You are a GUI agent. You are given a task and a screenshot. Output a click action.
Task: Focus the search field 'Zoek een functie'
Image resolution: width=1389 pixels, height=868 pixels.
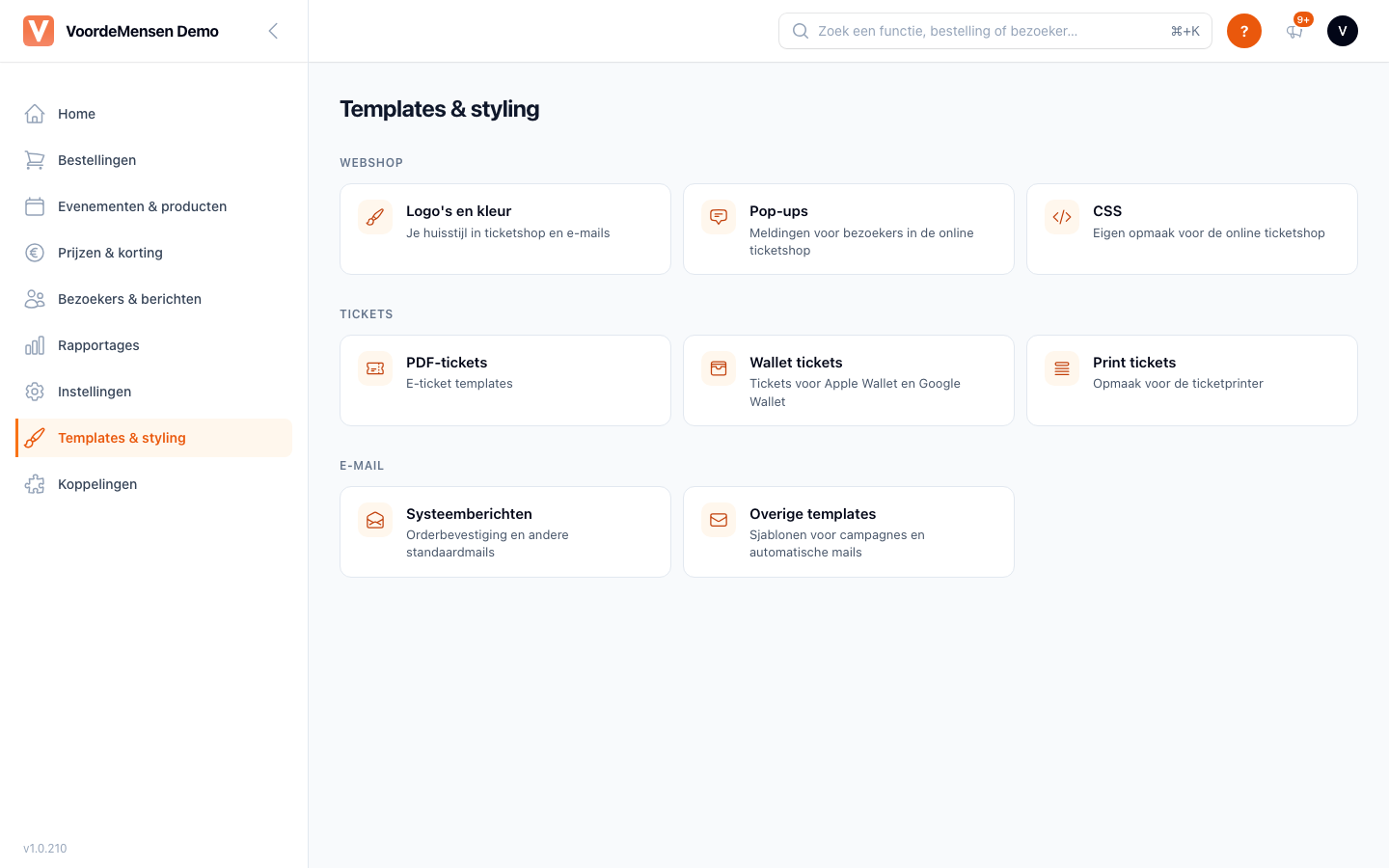point(995,31)
